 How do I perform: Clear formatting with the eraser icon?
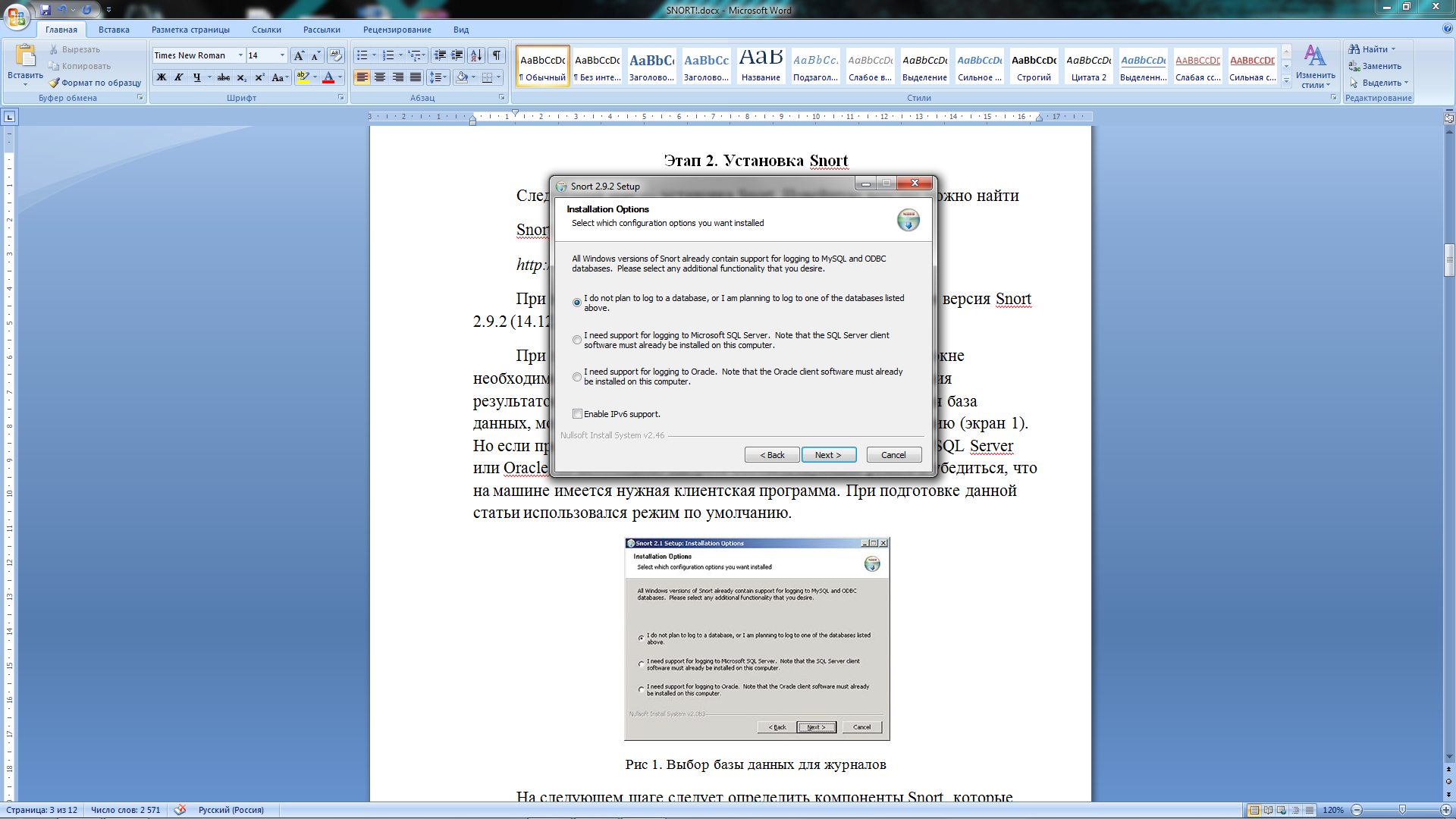(336, 55)
